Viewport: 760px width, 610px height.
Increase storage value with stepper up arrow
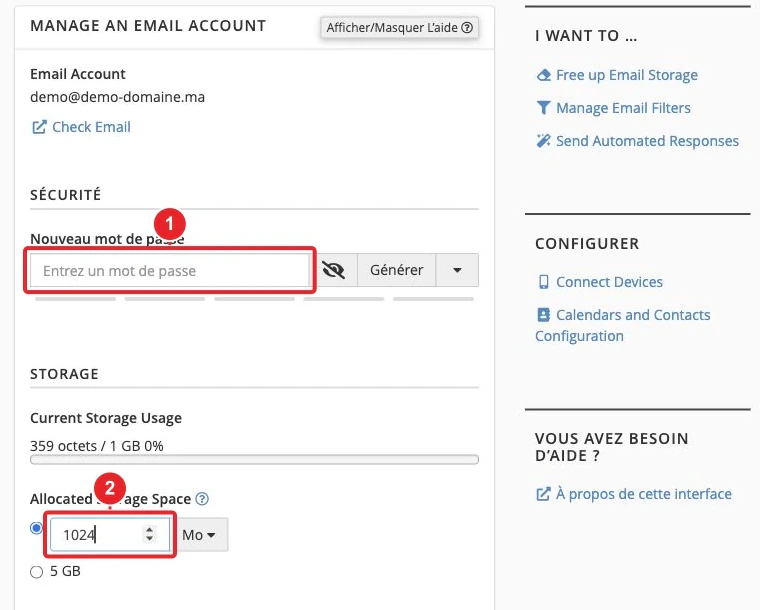coord(150,530)
